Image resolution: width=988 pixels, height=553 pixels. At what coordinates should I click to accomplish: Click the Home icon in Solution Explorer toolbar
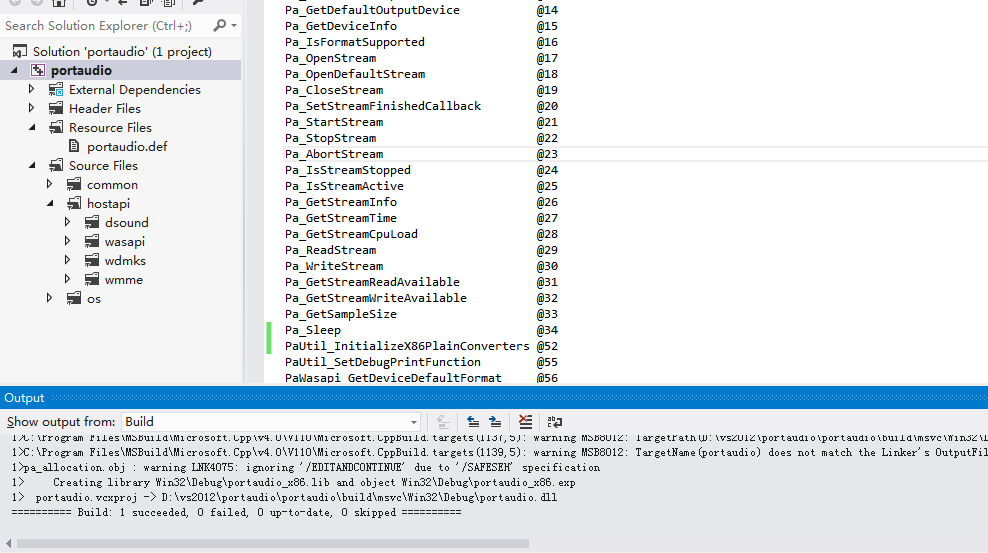click(x=59, y=3)
